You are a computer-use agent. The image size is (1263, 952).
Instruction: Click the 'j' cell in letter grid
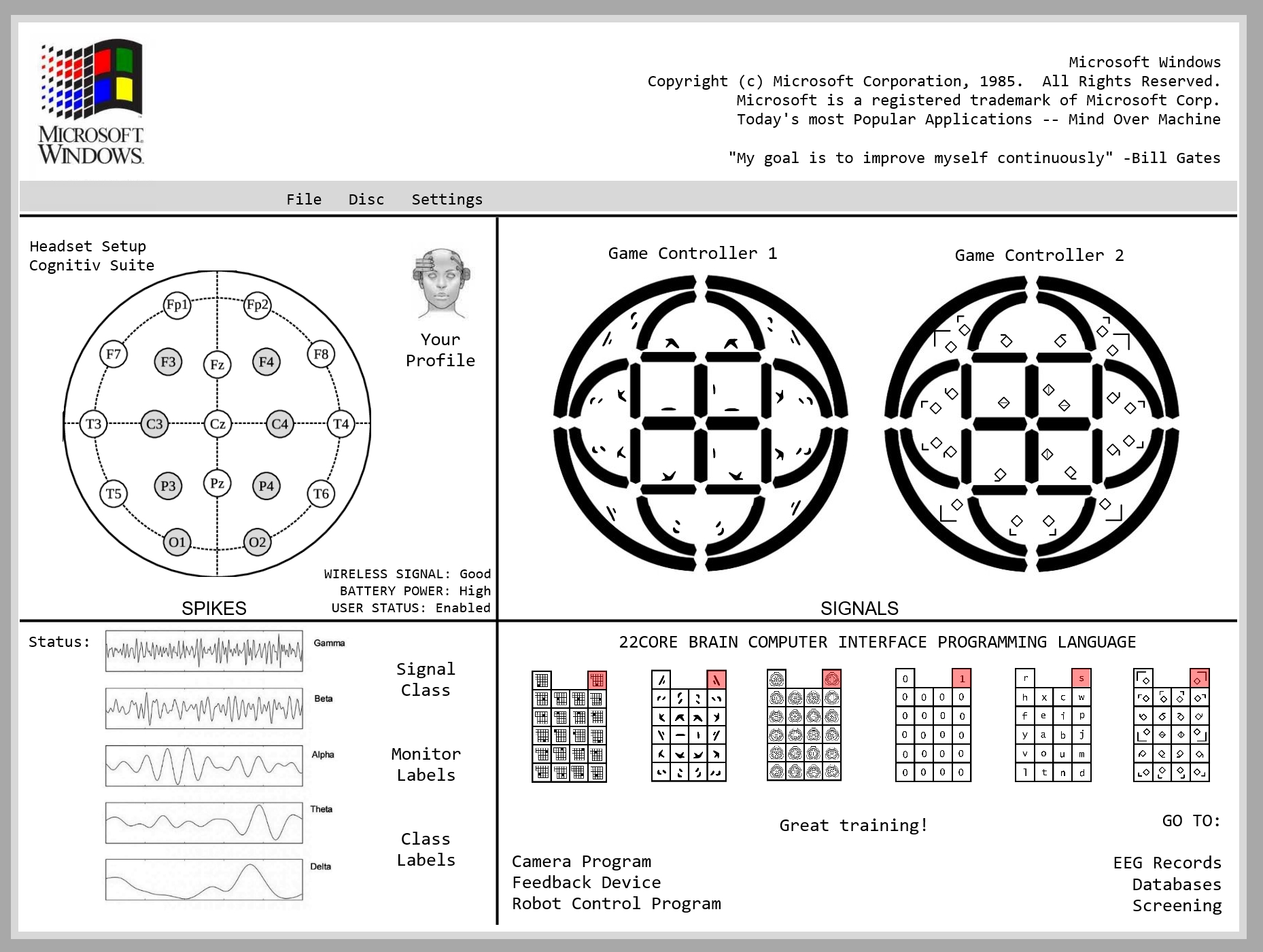click(1082, 735)
